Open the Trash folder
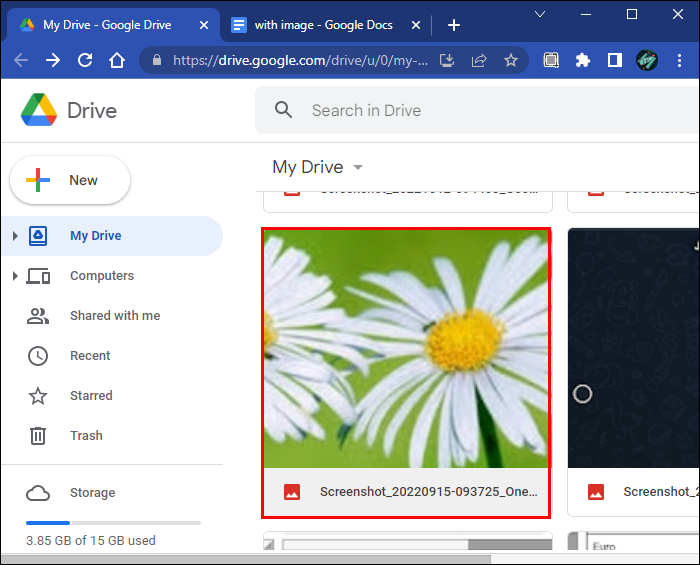 click(85, 436)
